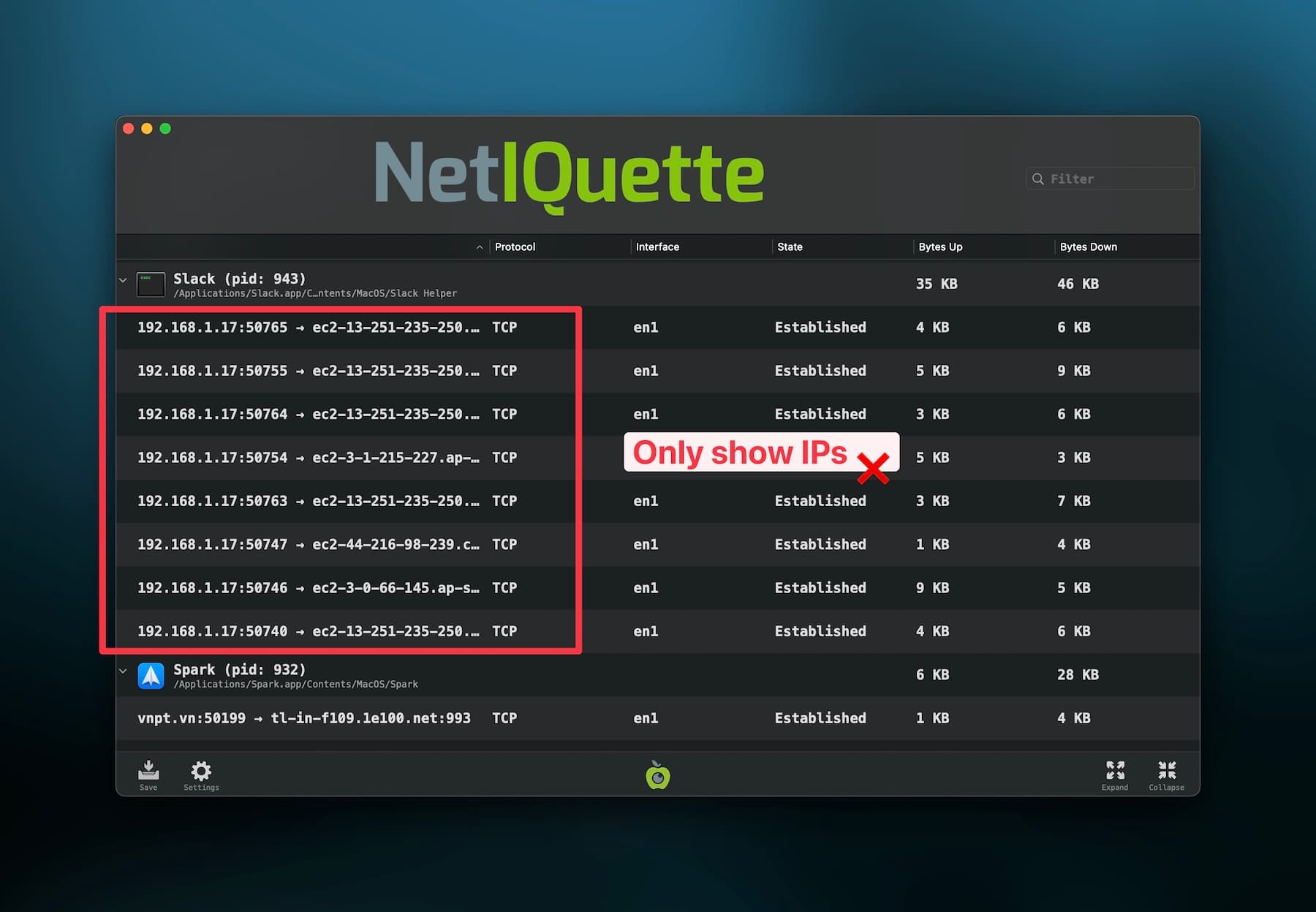This screenshot has height=912, width=1316.
Task: Click the Slack (pid: 943) process name
Action: pyautogui.click(x=239, y=279)
